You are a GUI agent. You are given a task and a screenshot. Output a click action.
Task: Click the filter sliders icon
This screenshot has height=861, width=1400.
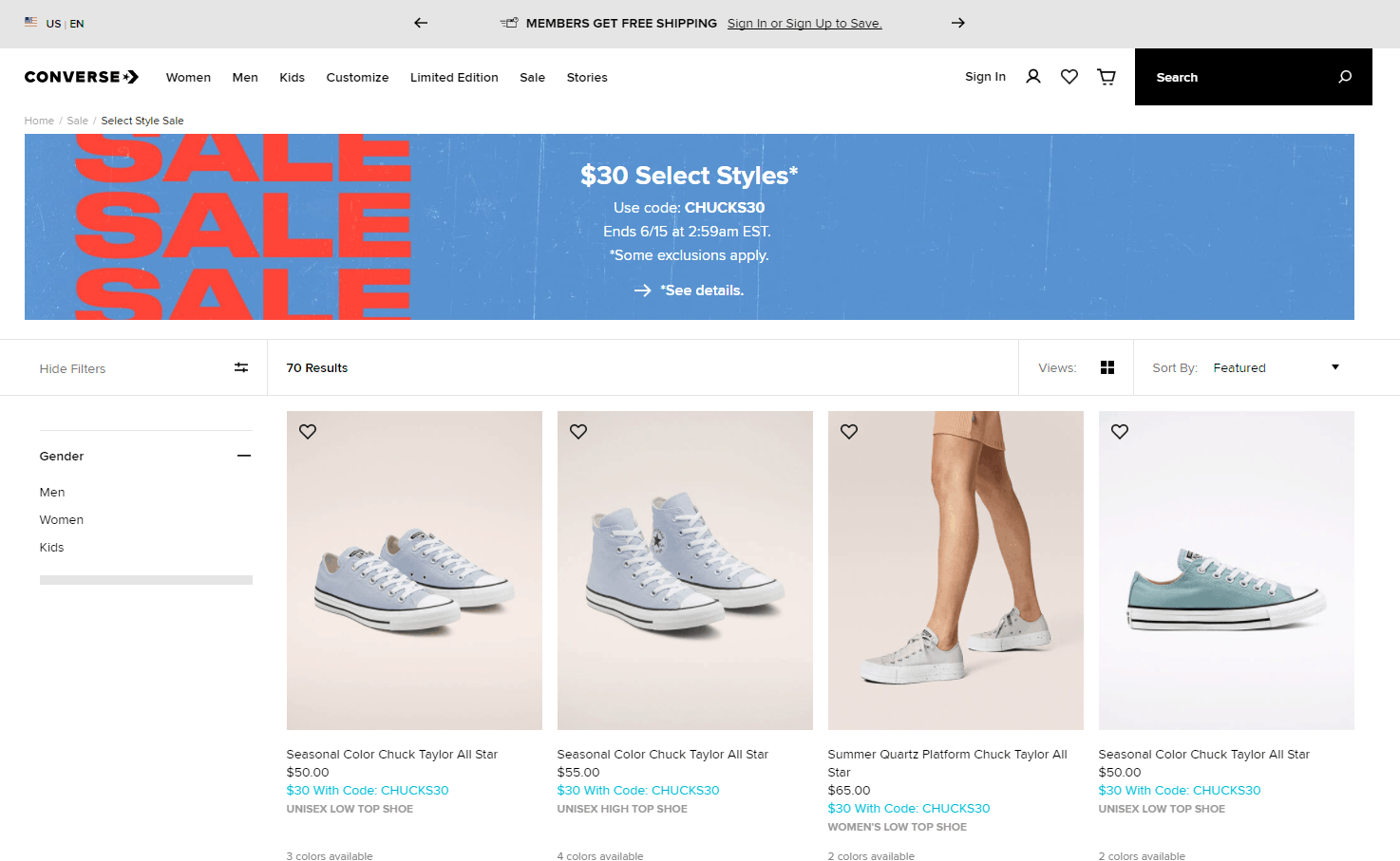(241, 367)
